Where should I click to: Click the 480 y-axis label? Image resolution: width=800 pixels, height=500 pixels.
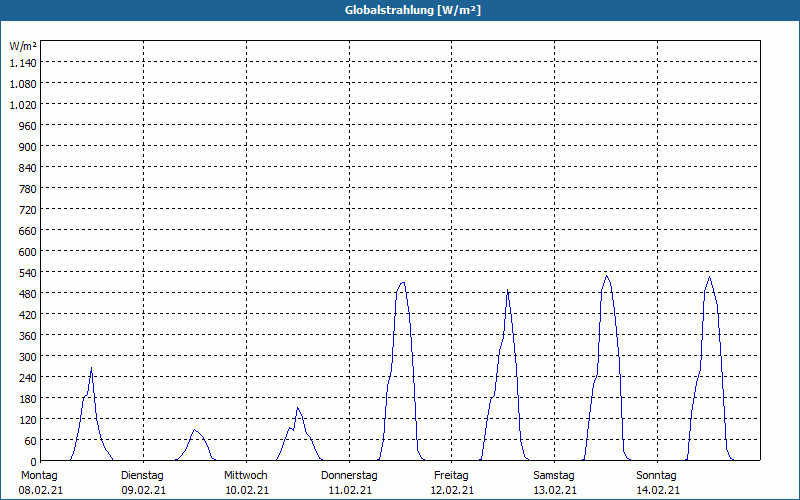pyautogui.click(x=28, y=294)
